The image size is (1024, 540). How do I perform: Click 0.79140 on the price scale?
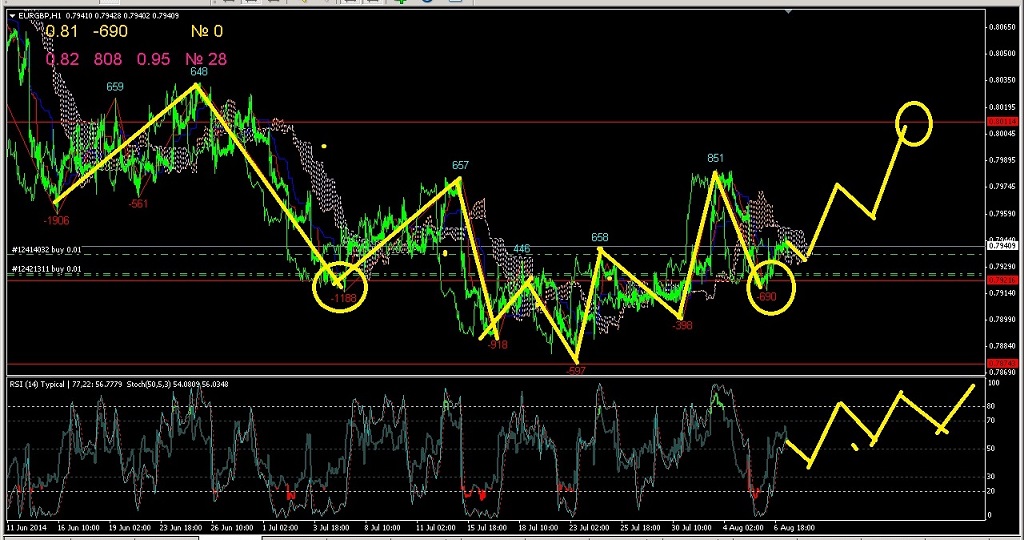click(x=1002, y=293)
